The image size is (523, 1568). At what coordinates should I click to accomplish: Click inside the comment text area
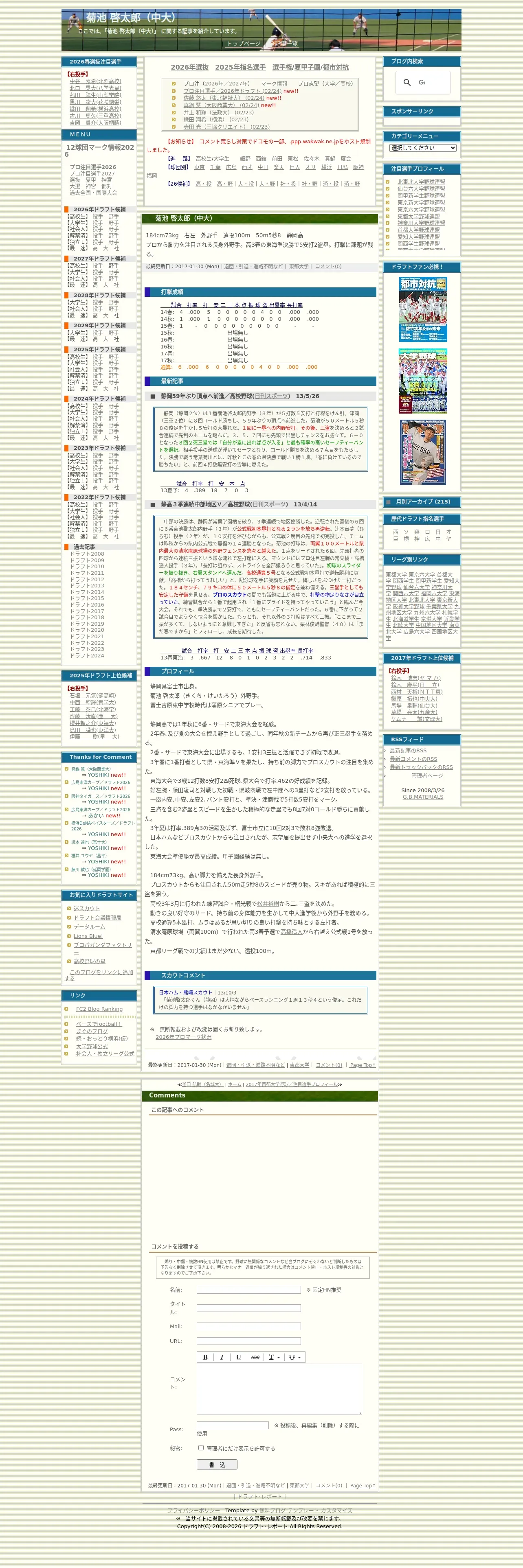279,1388
